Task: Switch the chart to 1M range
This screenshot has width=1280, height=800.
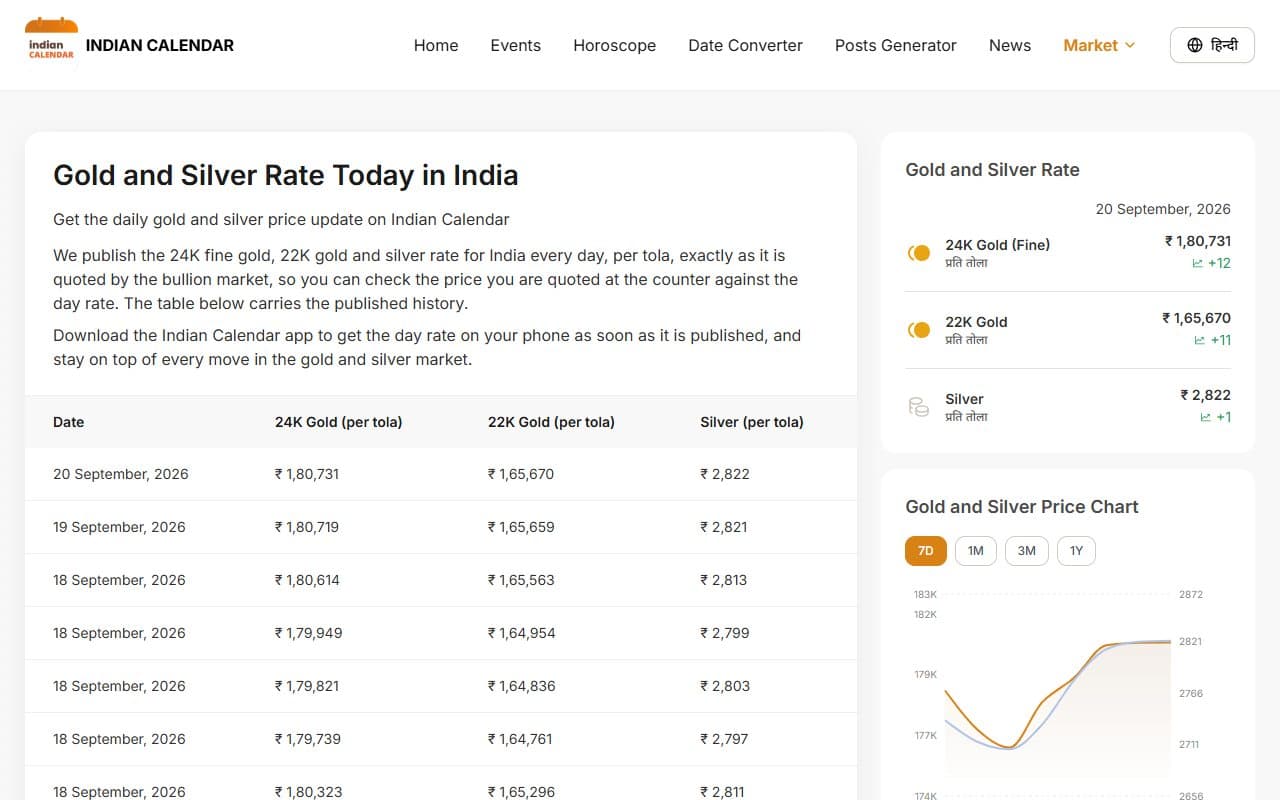Action: (x=975, y=551)
